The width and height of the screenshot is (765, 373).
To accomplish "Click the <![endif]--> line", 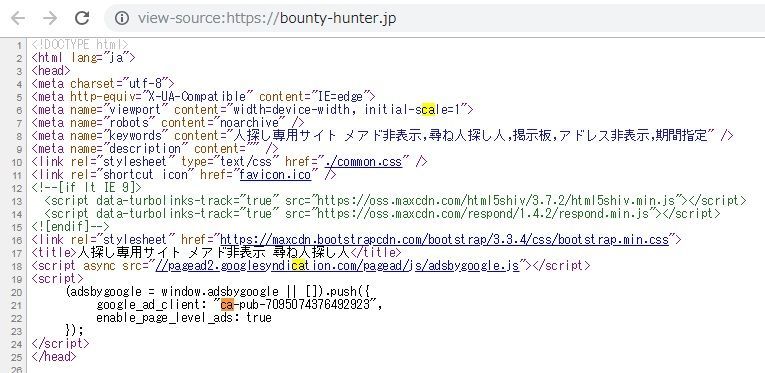I will (x=70, y=227).
